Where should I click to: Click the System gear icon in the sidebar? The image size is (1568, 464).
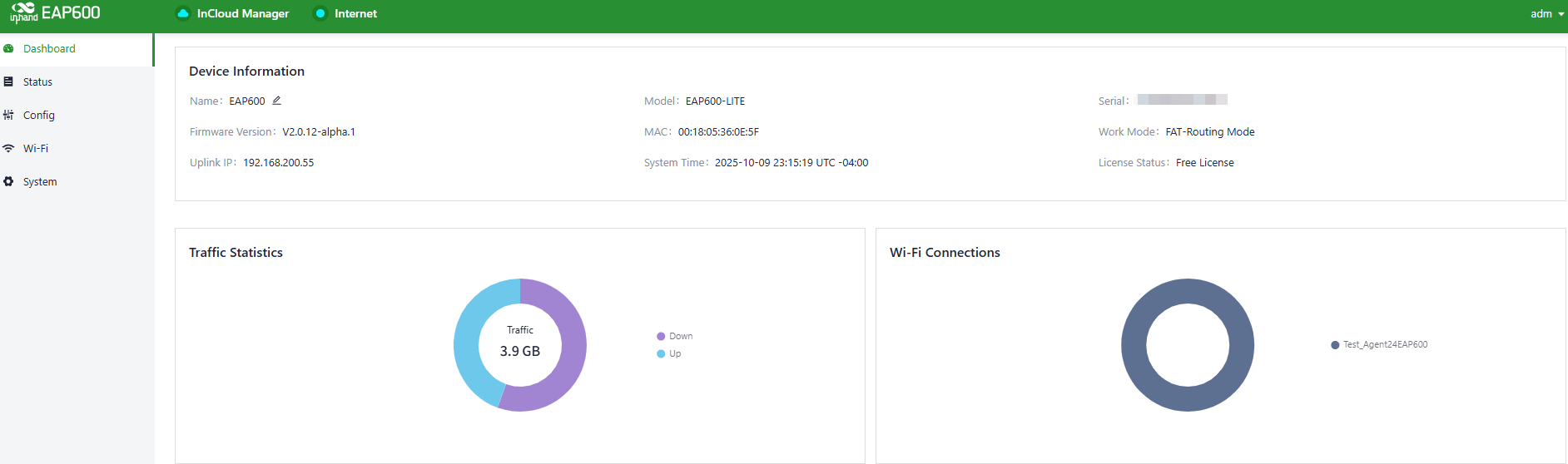8,181
